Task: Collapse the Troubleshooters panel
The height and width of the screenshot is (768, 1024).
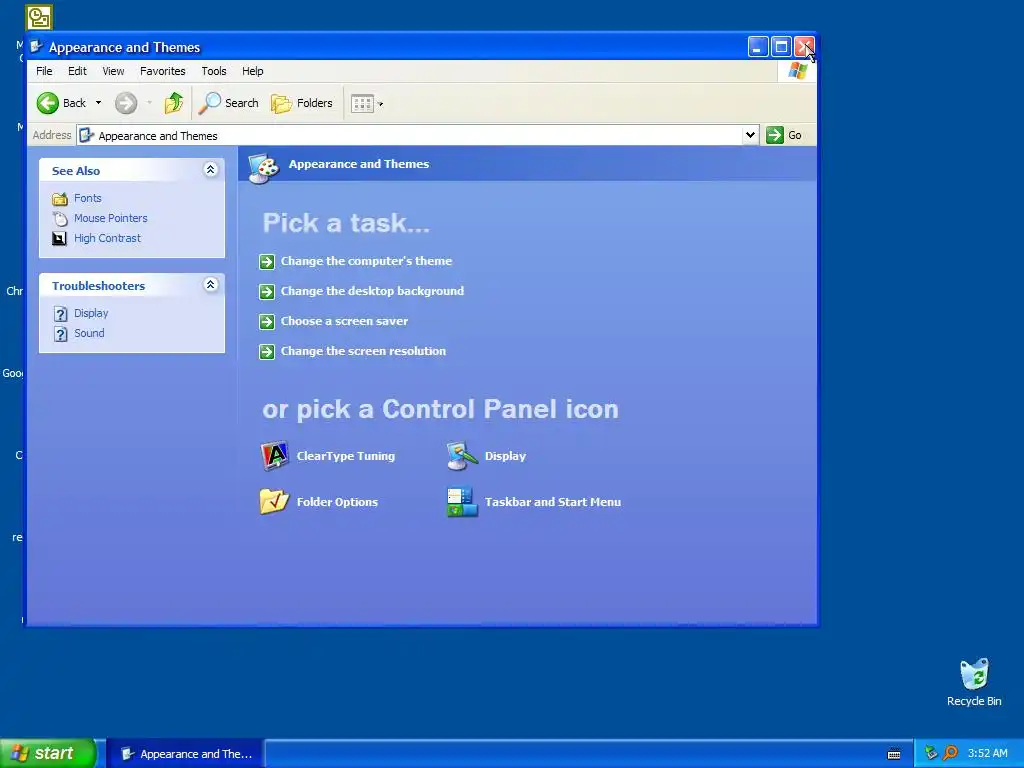Action: coord(210,285)
